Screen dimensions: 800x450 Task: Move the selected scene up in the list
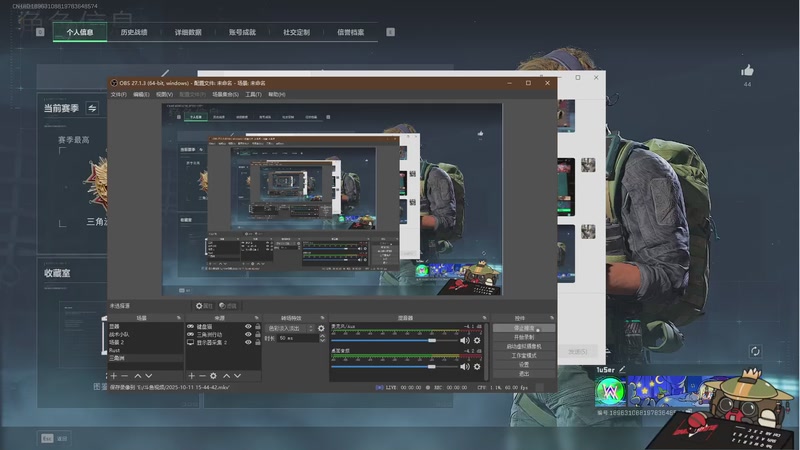tap(138, 376)
